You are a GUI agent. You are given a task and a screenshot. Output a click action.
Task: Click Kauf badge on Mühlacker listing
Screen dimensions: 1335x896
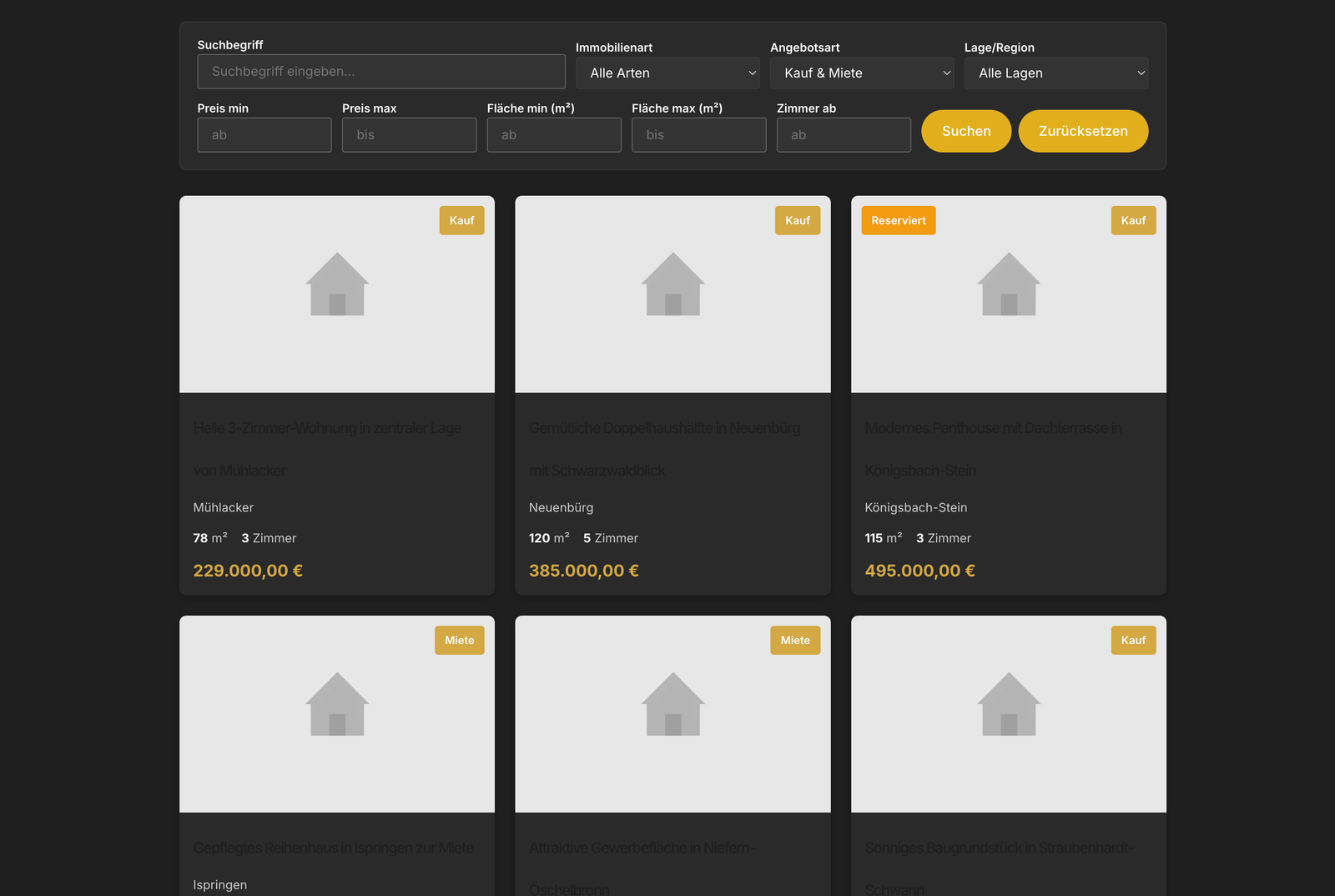point(461,220)
